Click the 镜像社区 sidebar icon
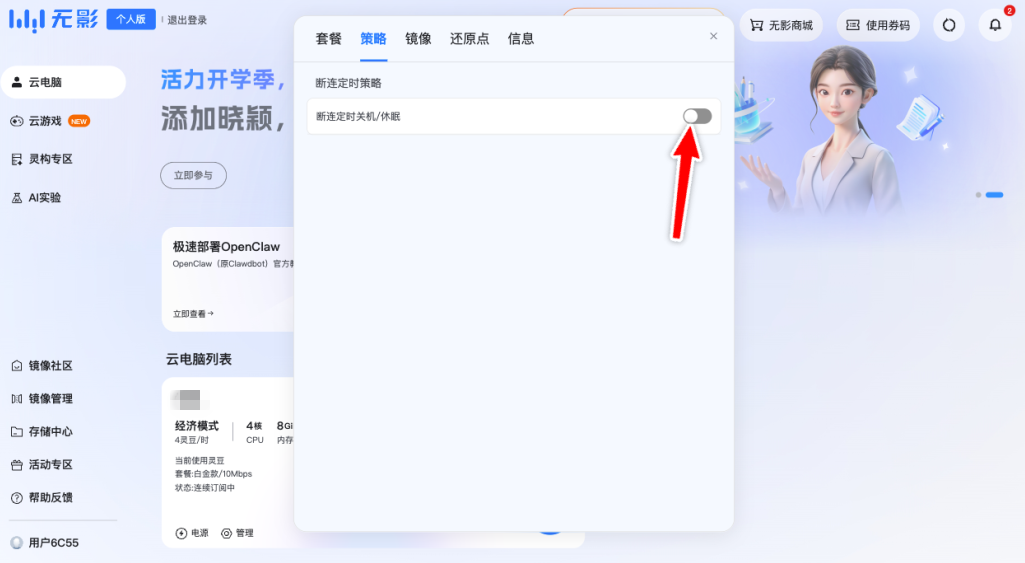This screenshot has height=563, width=1025. 17,366
